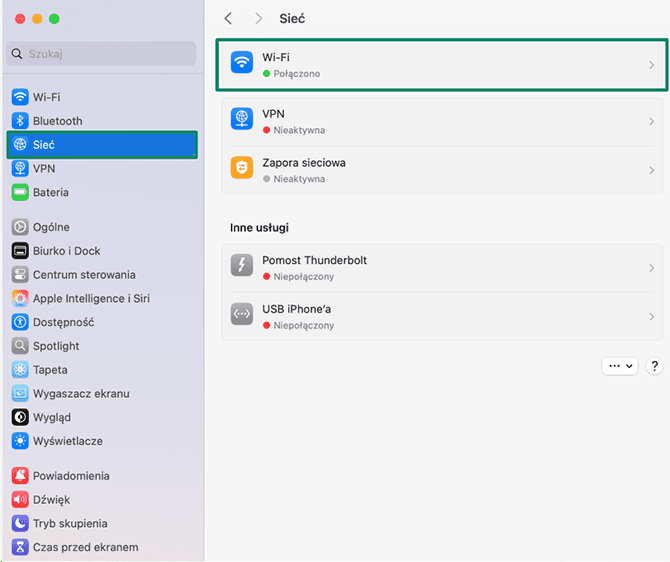The width and height of the screenshot is (670, 562).
Task: Select the VPN icon in the sidebar
Action: (20, 168)
